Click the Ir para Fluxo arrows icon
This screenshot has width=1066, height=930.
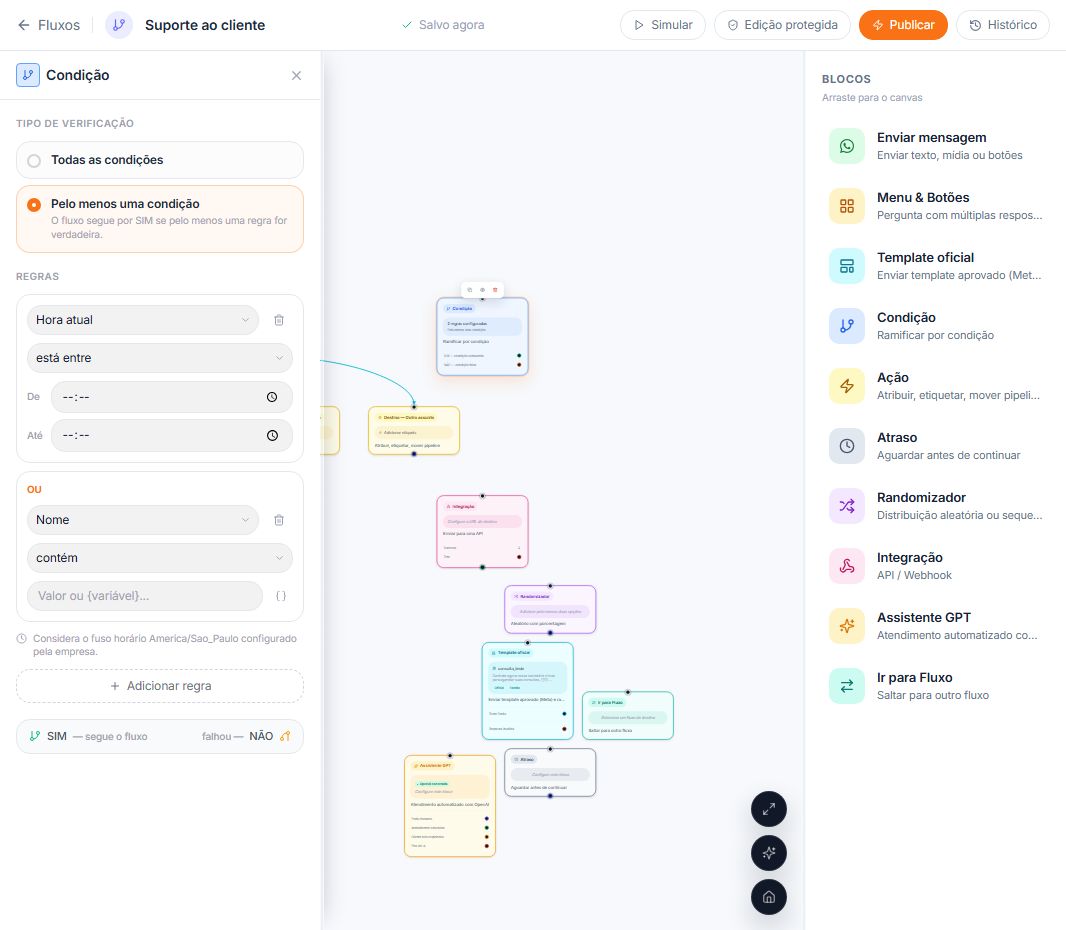pos(846,686)
